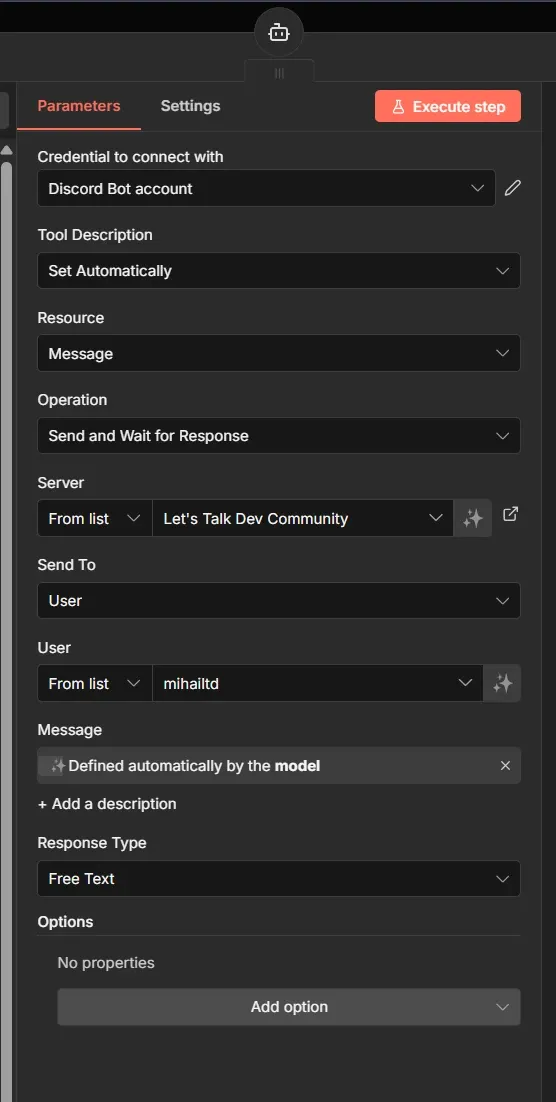The width and height of the screenshot is (556, 1102).
Task: Switch to the Settings tab
Action: coord(190,106)
